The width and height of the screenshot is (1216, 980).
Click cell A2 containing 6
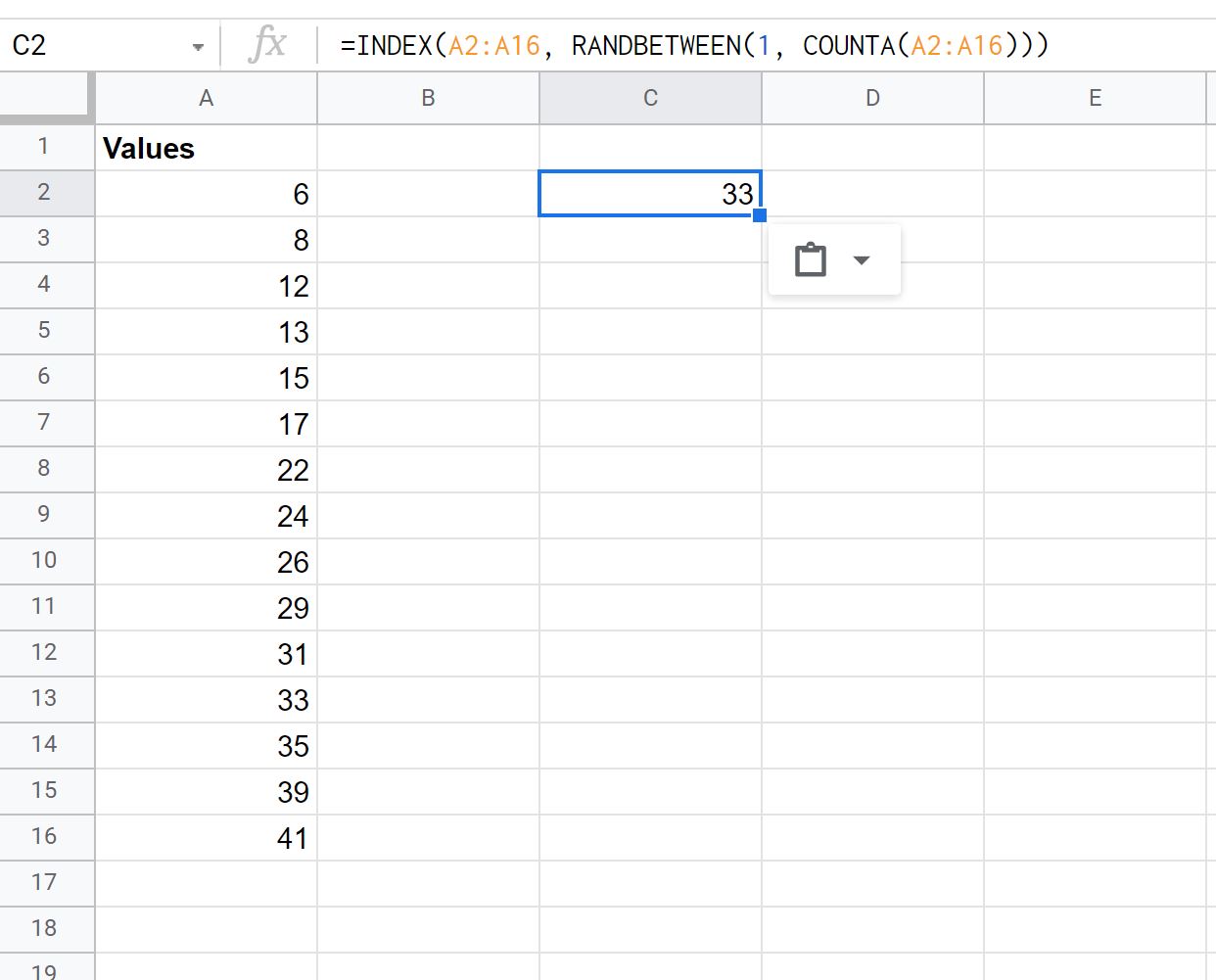coord(206,194)
